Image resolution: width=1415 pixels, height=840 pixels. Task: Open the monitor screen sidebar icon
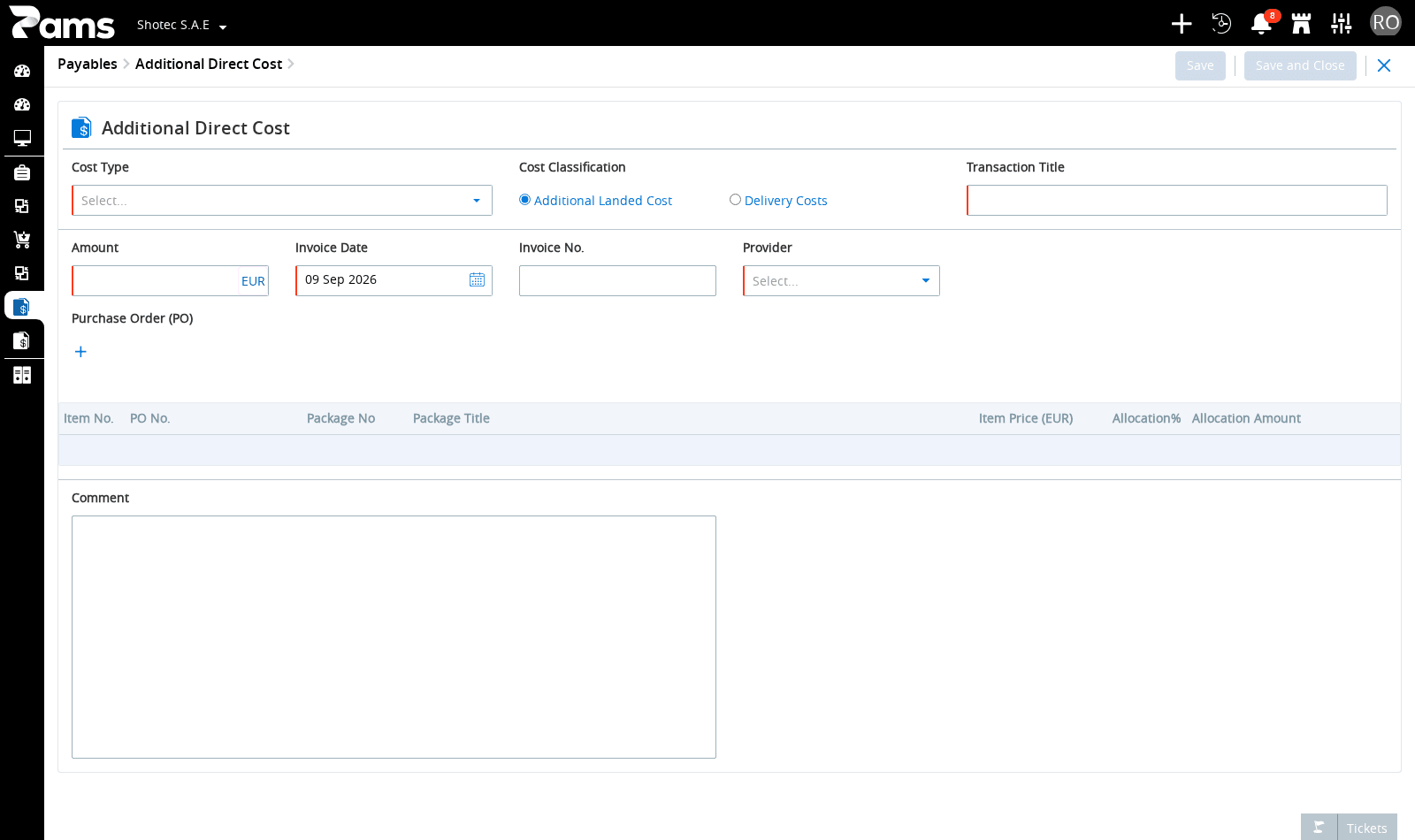pos(22,138)
